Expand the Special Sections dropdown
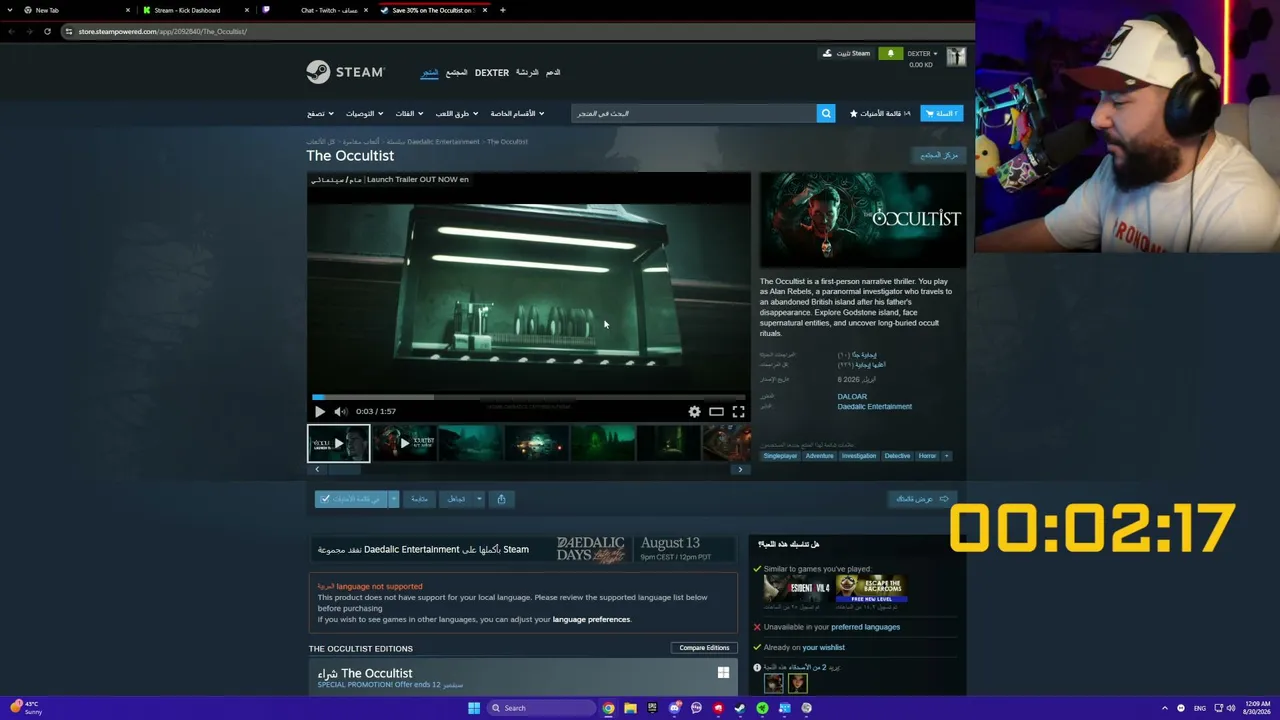1280x720 pixels. pyautogui.click(x=517, y=113)
